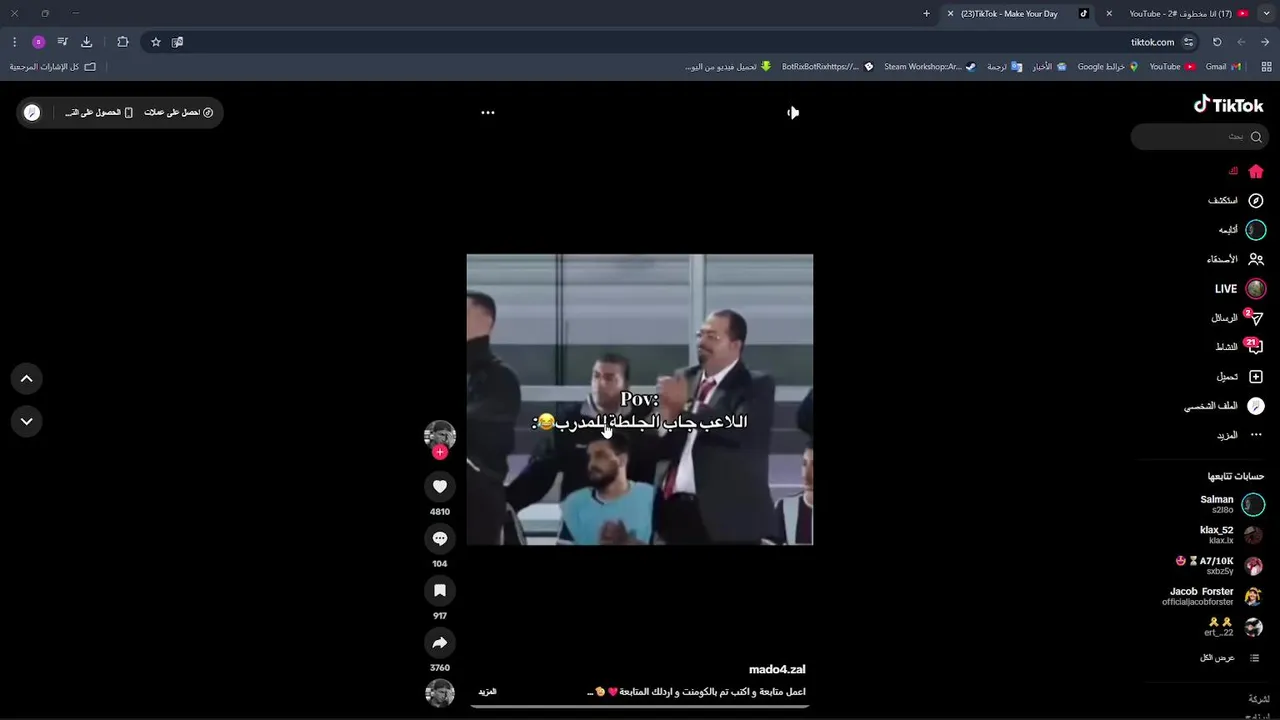
Task: Open the Gmail bookmark
Action: click(1222, 67)
